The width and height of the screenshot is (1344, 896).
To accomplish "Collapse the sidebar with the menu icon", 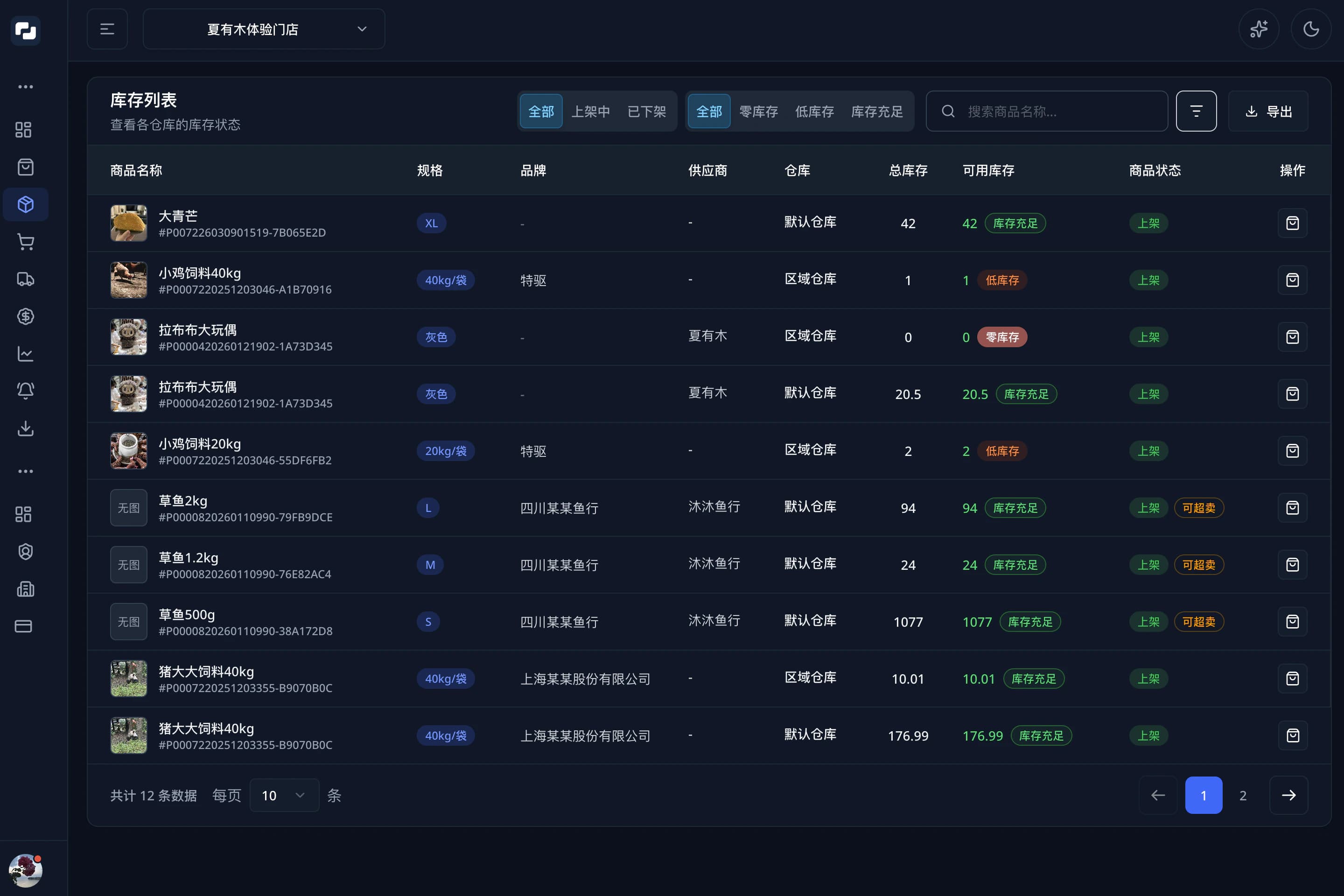I will pos(107,29).
